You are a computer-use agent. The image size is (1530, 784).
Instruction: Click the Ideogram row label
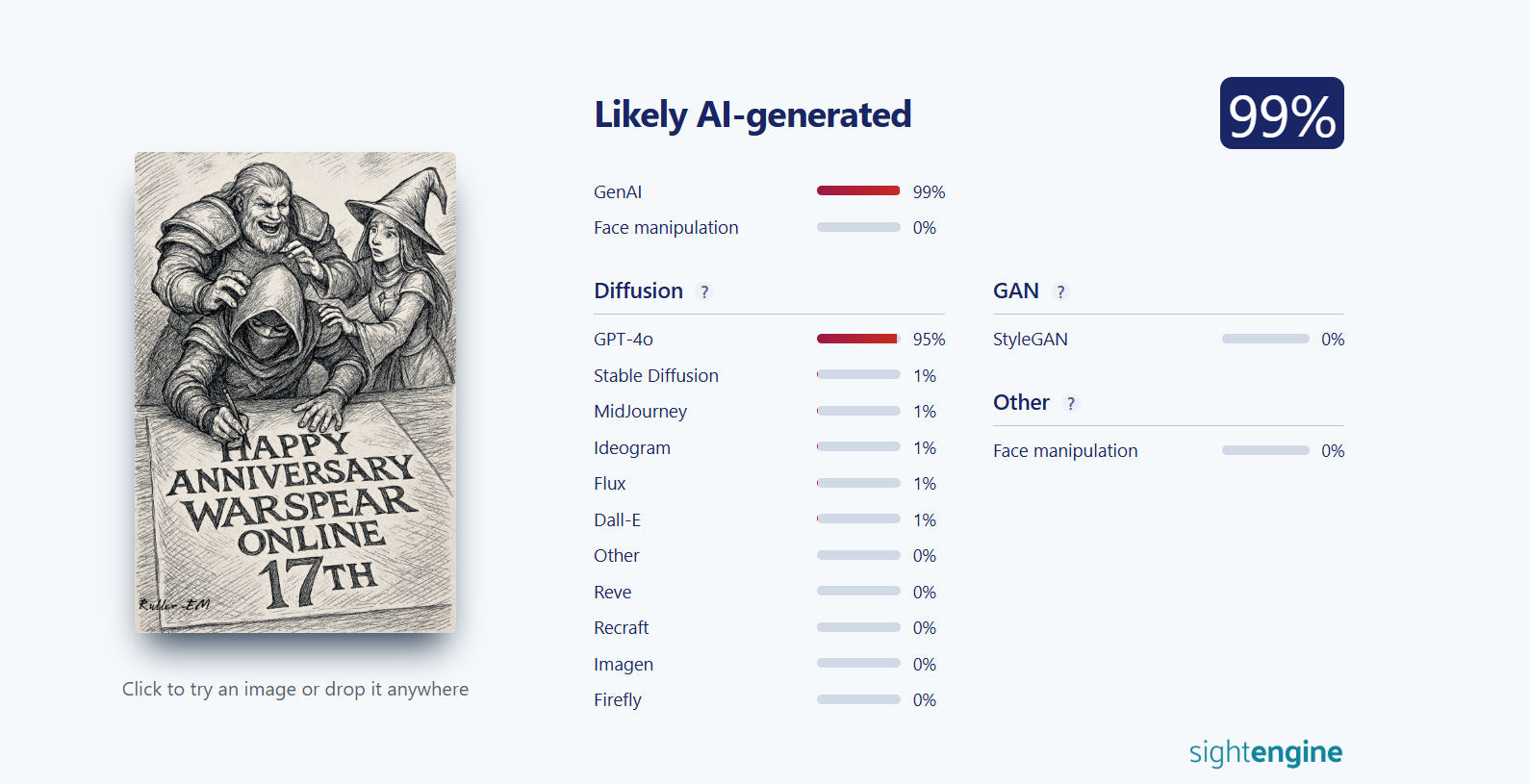click(x=632, y=448)
